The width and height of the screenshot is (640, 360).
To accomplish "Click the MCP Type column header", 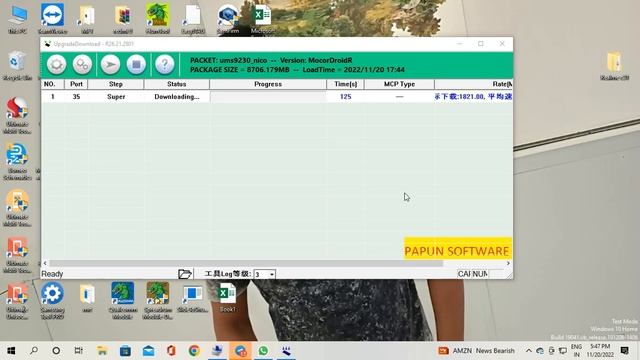I will (x=400, y=84).
